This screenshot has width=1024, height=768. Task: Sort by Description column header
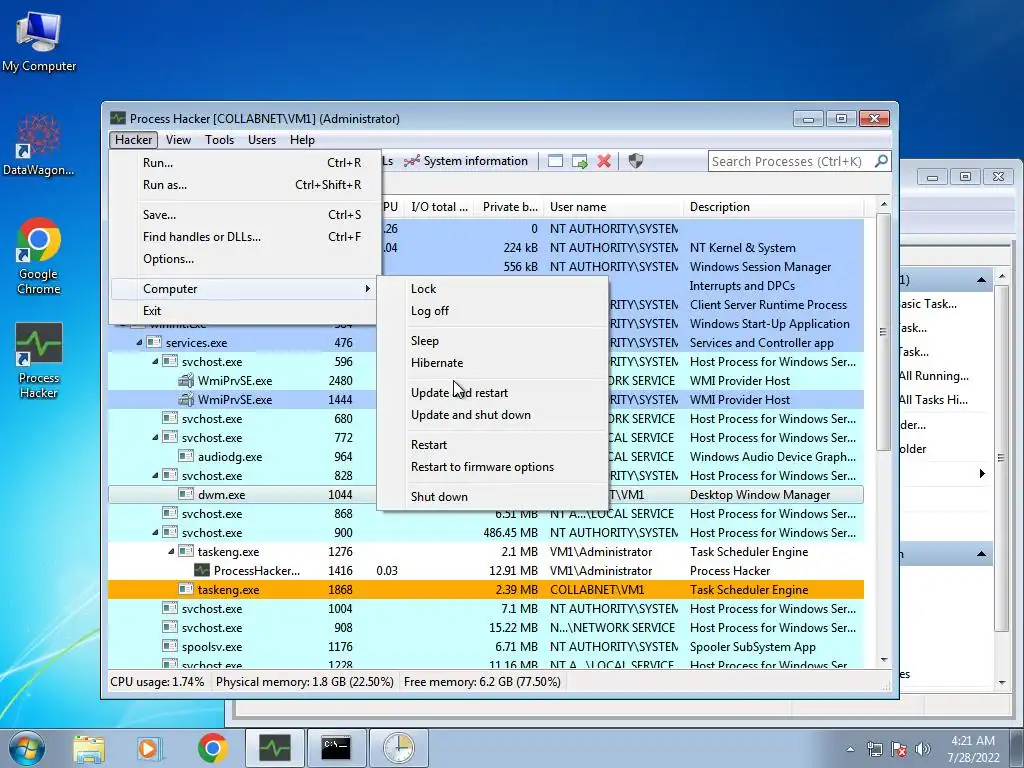pyautogui.click(x=773, y=207)
